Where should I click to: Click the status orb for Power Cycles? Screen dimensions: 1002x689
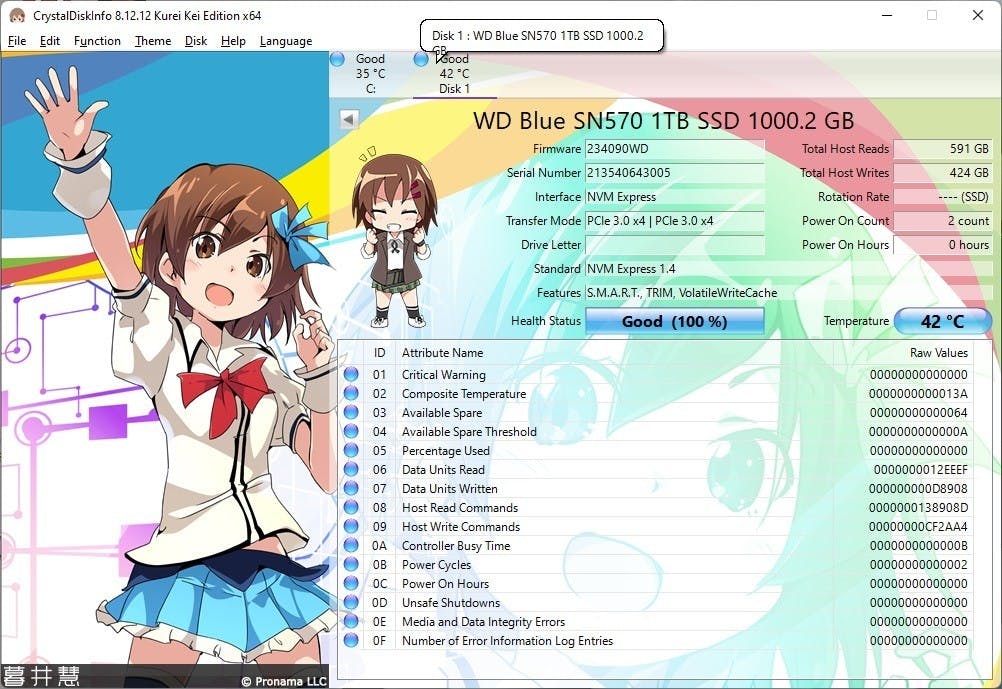(351, 564)
